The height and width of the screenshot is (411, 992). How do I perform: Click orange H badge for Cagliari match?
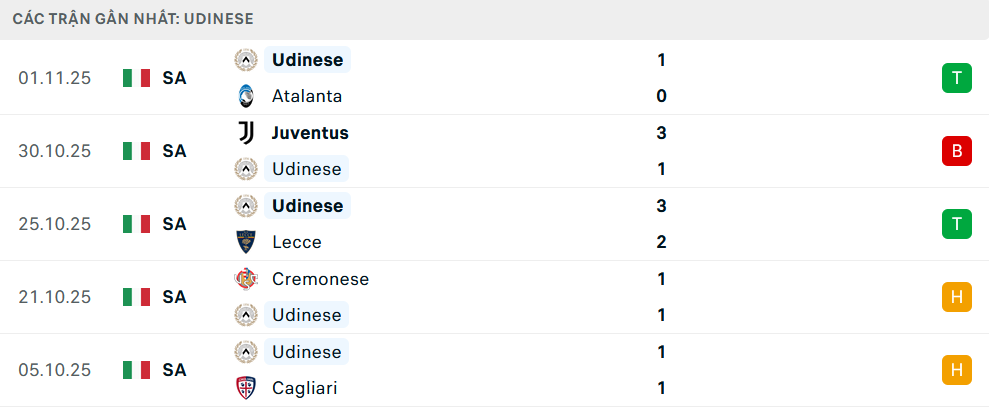point(956,370)
